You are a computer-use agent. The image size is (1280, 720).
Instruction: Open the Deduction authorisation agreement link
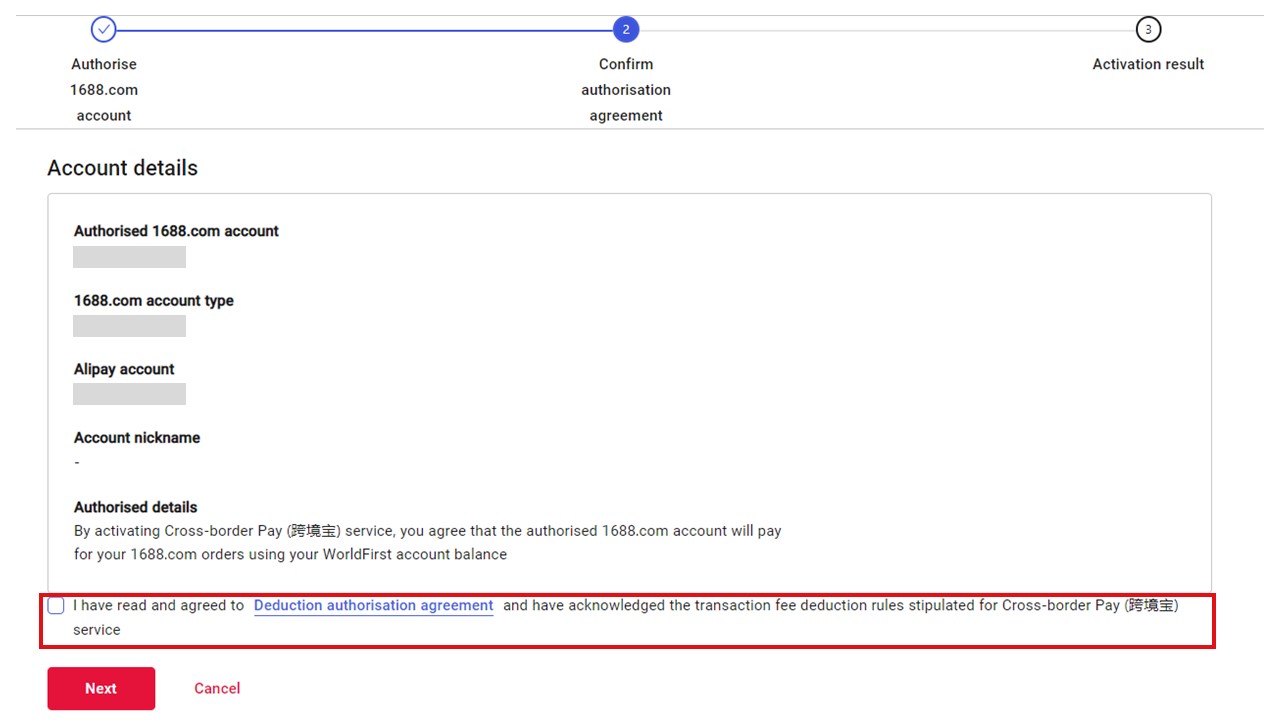[x=373, y=606]
